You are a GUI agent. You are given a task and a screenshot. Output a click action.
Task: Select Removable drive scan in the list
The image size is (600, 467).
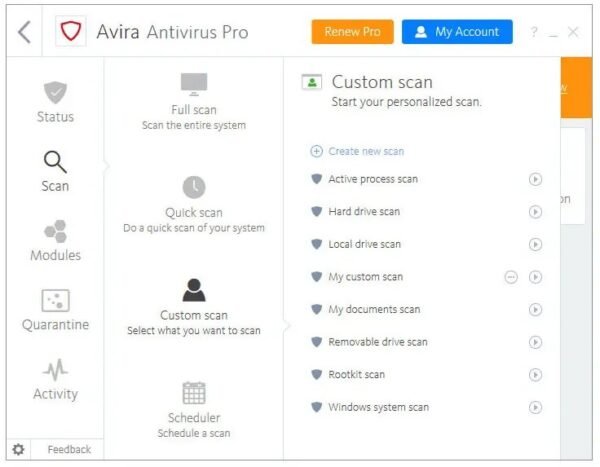tap(377, 342)
